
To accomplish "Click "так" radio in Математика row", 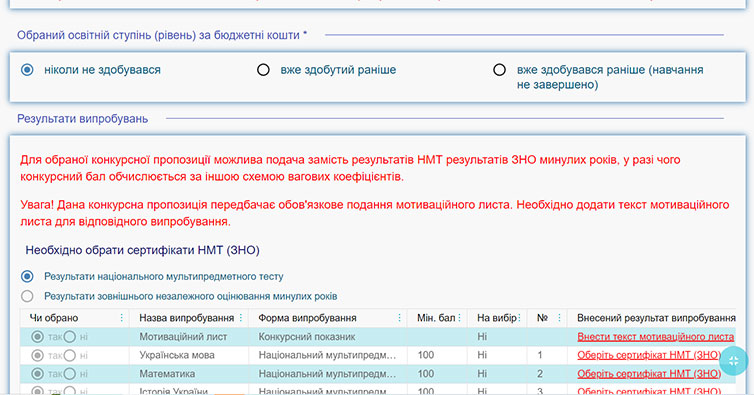I will [x=37, y=374].
